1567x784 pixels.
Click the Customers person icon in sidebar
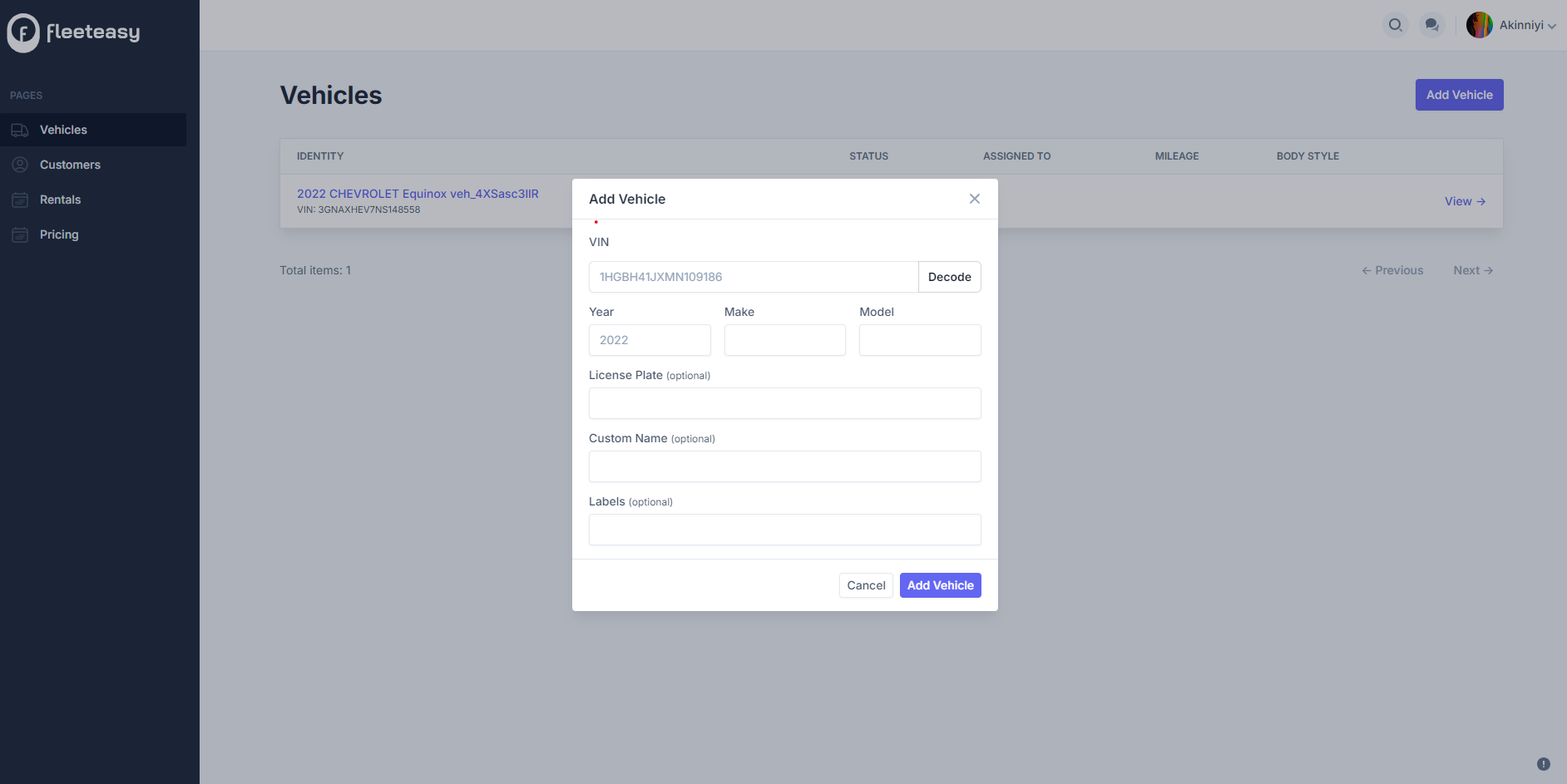[x=20, y=165]
